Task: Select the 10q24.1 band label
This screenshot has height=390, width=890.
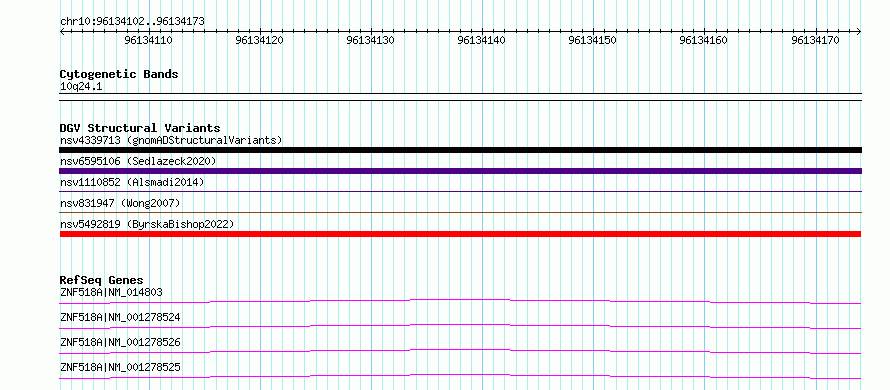Action: point(81,87)
